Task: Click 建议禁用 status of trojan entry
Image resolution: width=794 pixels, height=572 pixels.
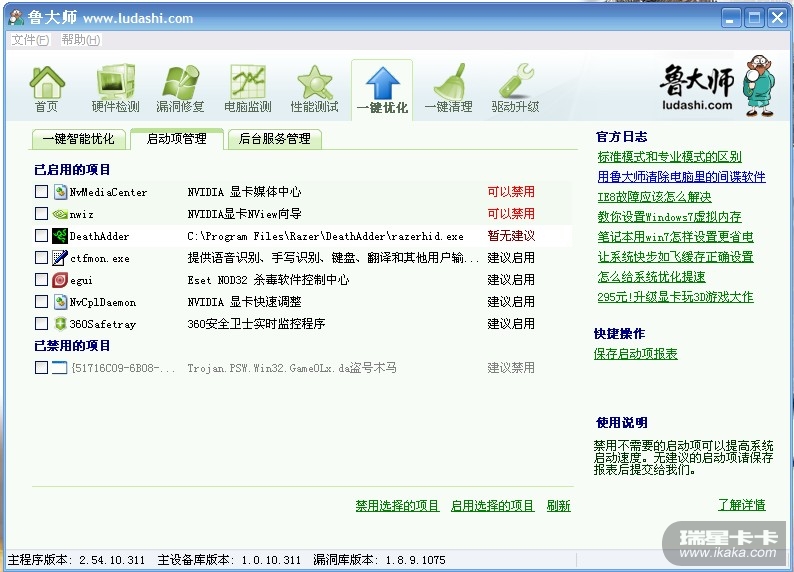Action: point(511,368)
